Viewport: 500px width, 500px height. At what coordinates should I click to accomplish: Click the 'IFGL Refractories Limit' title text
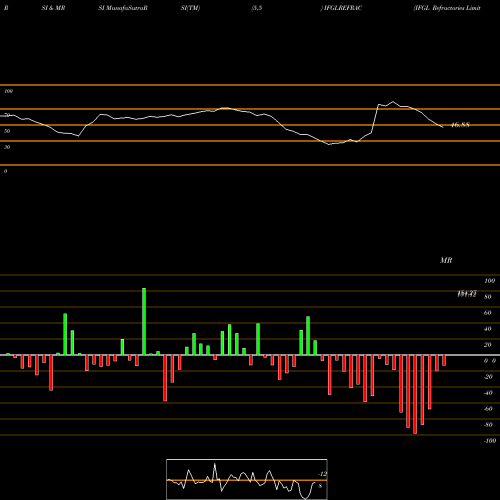447,8
